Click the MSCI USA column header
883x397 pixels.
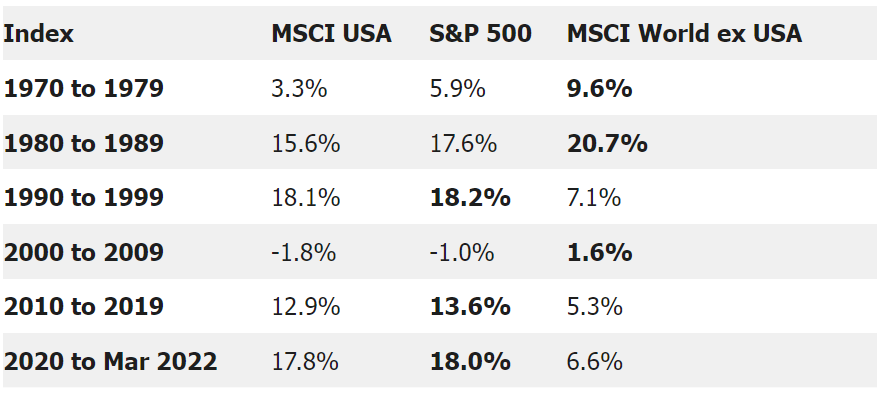pos(331,34)
